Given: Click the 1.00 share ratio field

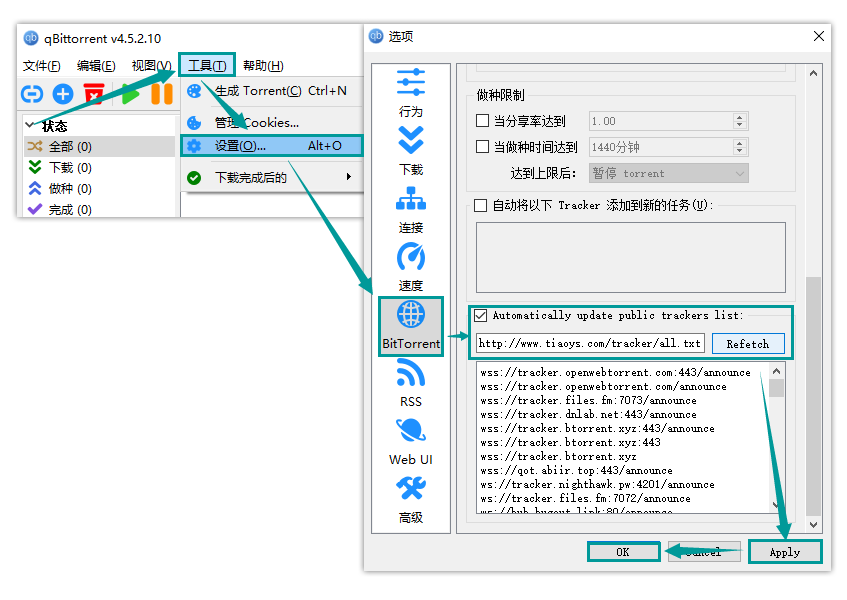Looking at the screenshot, I should click(x=661, y=121).
